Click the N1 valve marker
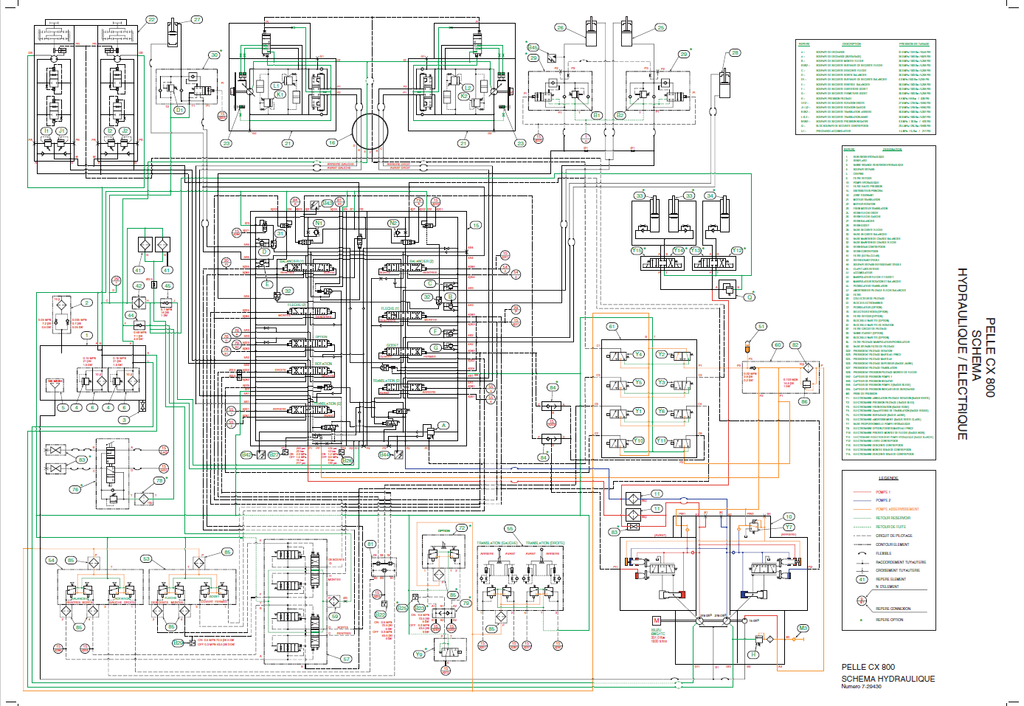The height and width of the screenshot is (706, 1024). [318, 223]
